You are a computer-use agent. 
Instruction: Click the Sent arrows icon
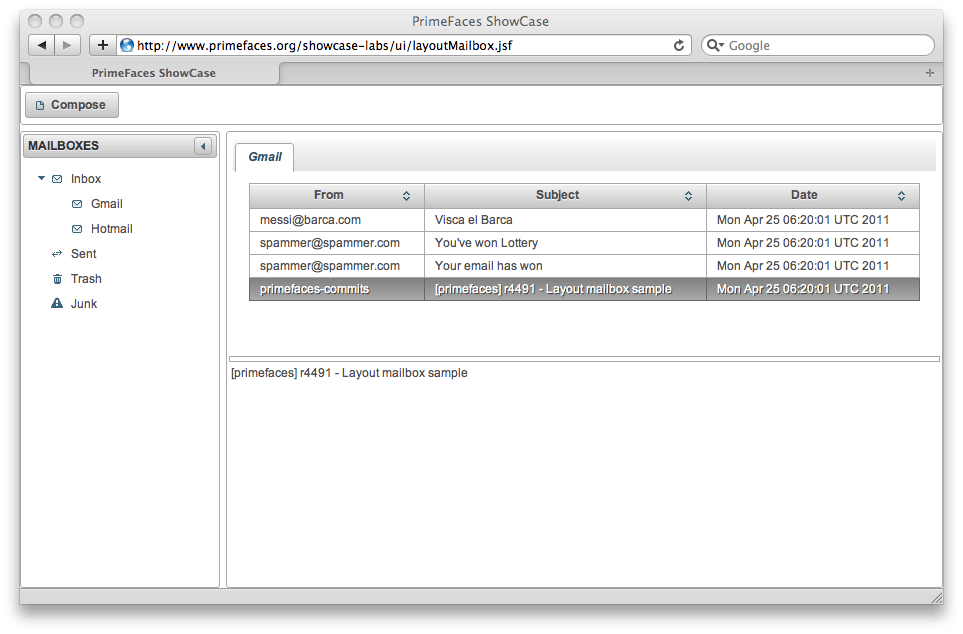(57, 254)
